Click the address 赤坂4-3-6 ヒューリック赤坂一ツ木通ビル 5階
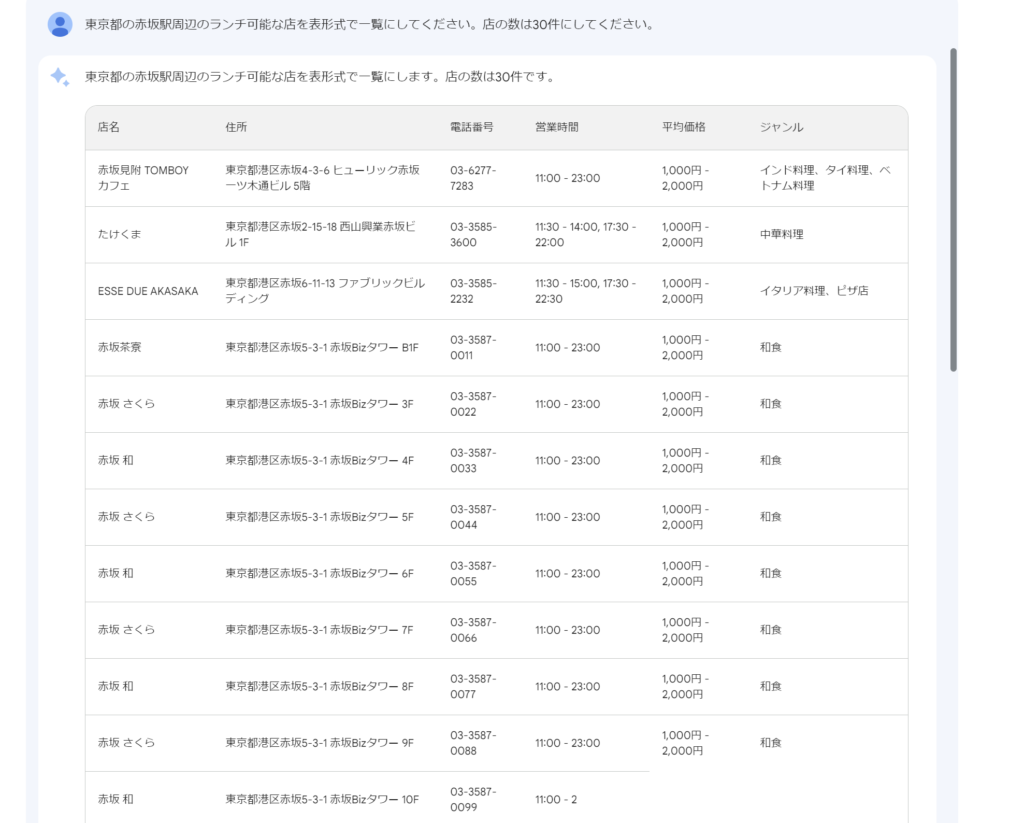 point(323,178)
